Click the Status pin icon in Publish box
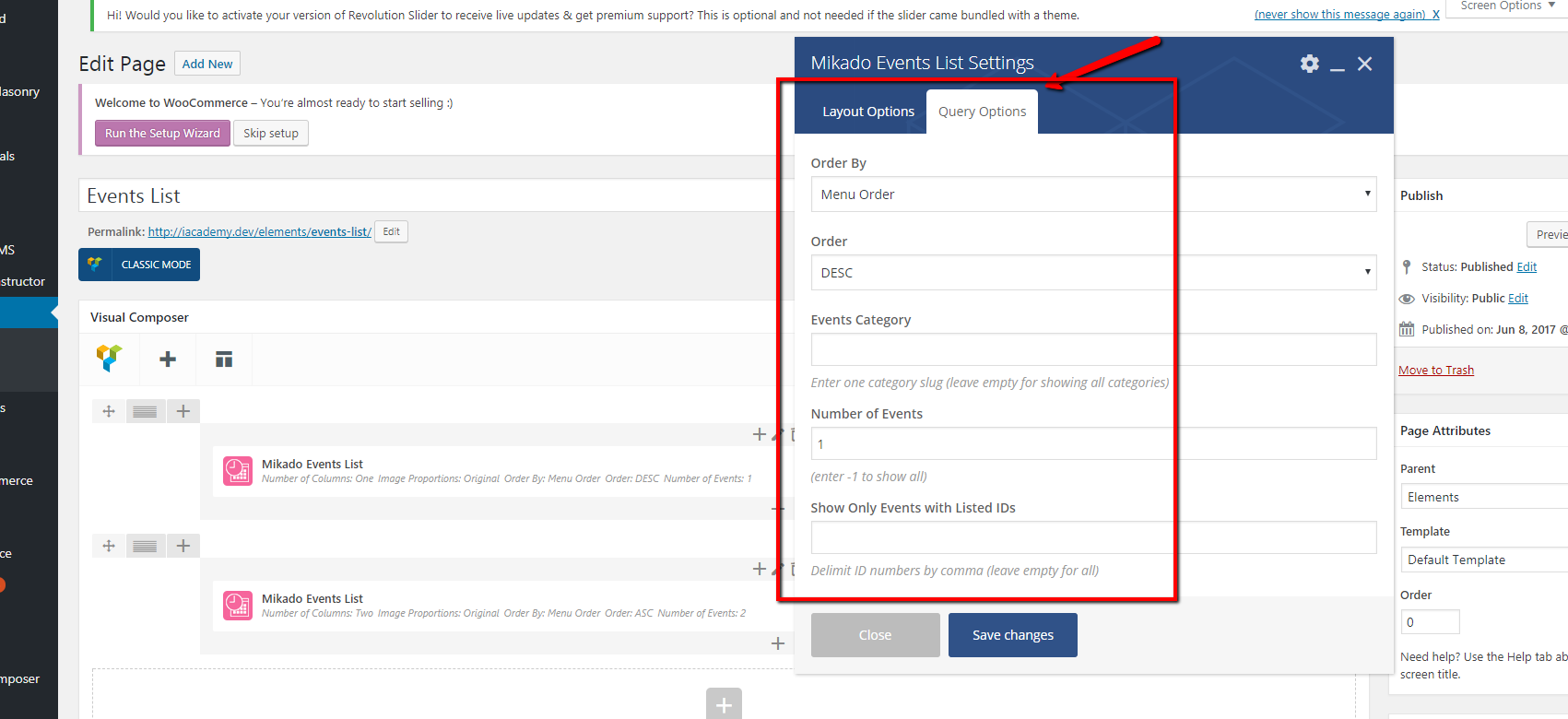The image size is (1568, 719). click(1407, 267)
